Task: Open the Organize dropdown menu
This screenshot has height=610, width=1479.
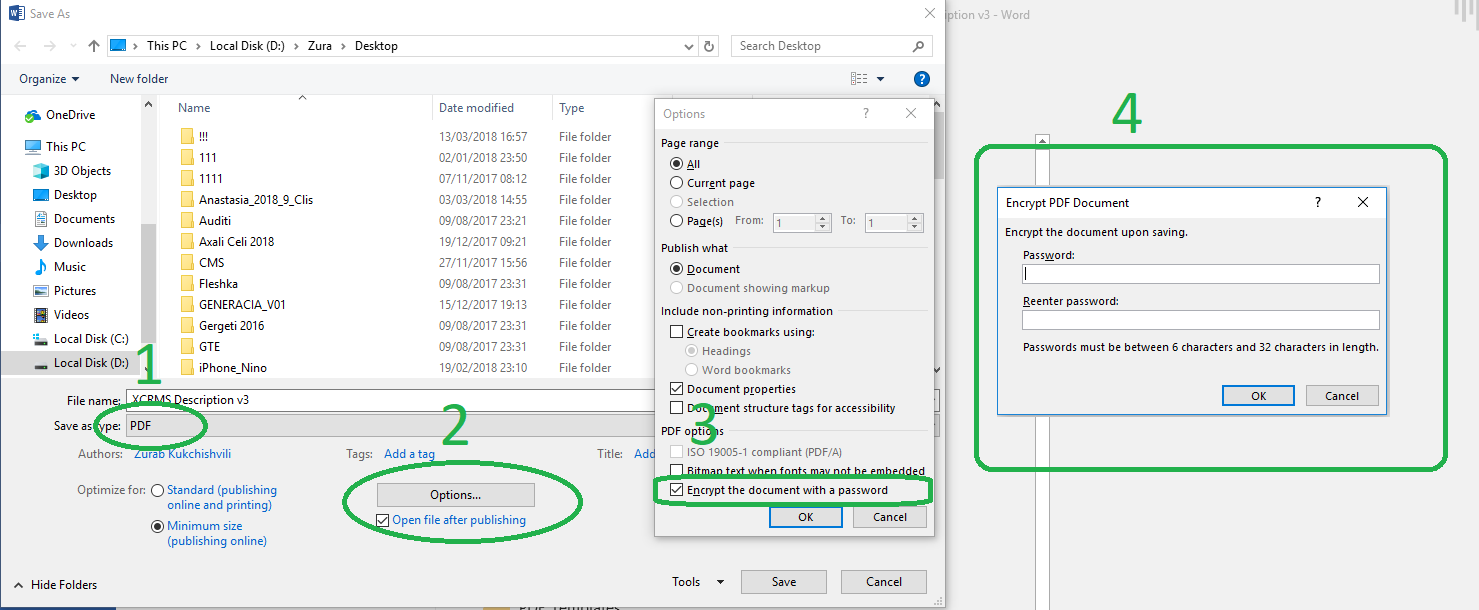Action: 49,79
